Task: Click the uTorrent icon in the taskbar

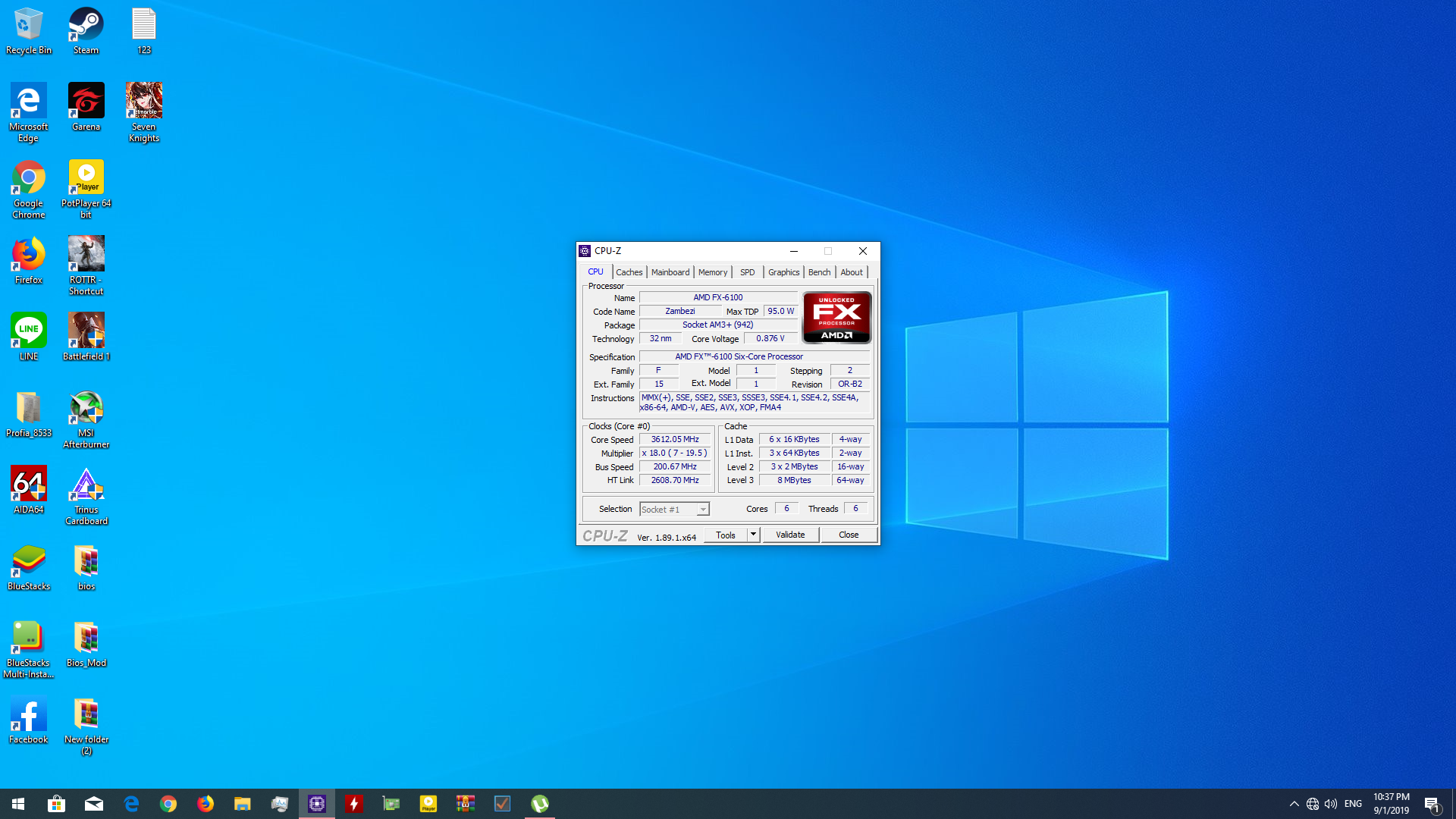Action: tap(539, 804)
